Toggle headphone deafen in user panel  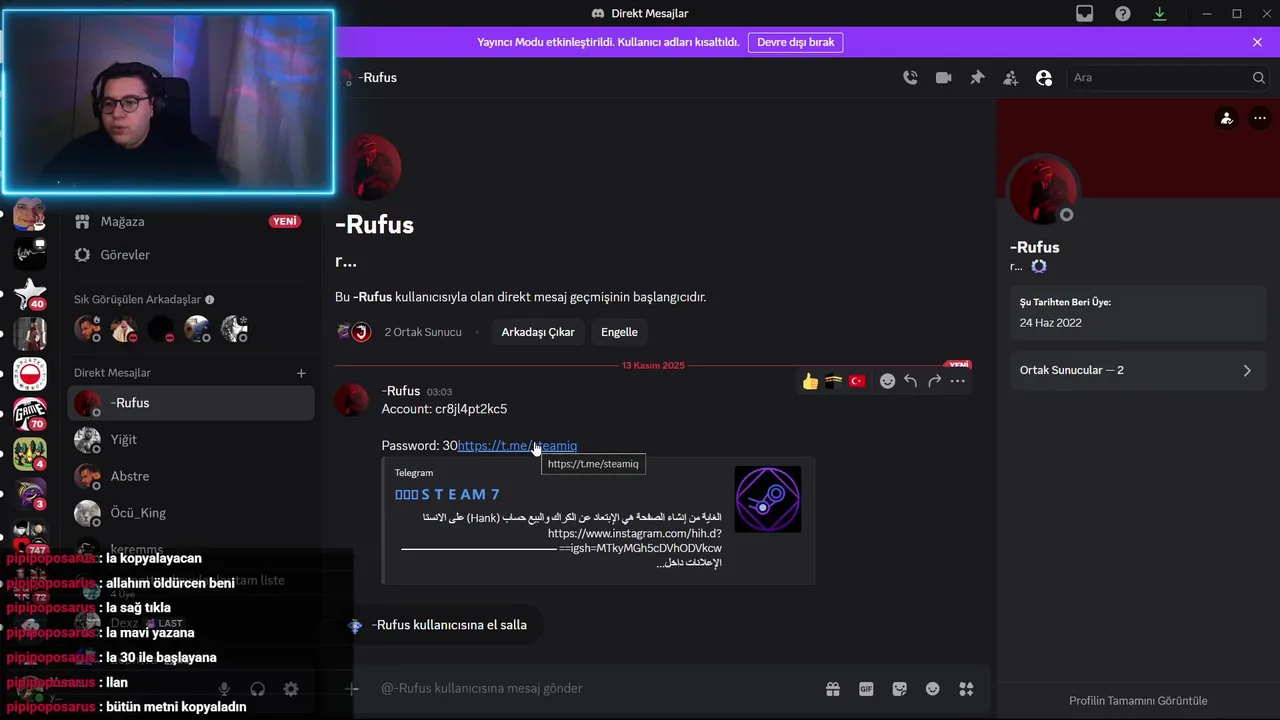point(258,689)
